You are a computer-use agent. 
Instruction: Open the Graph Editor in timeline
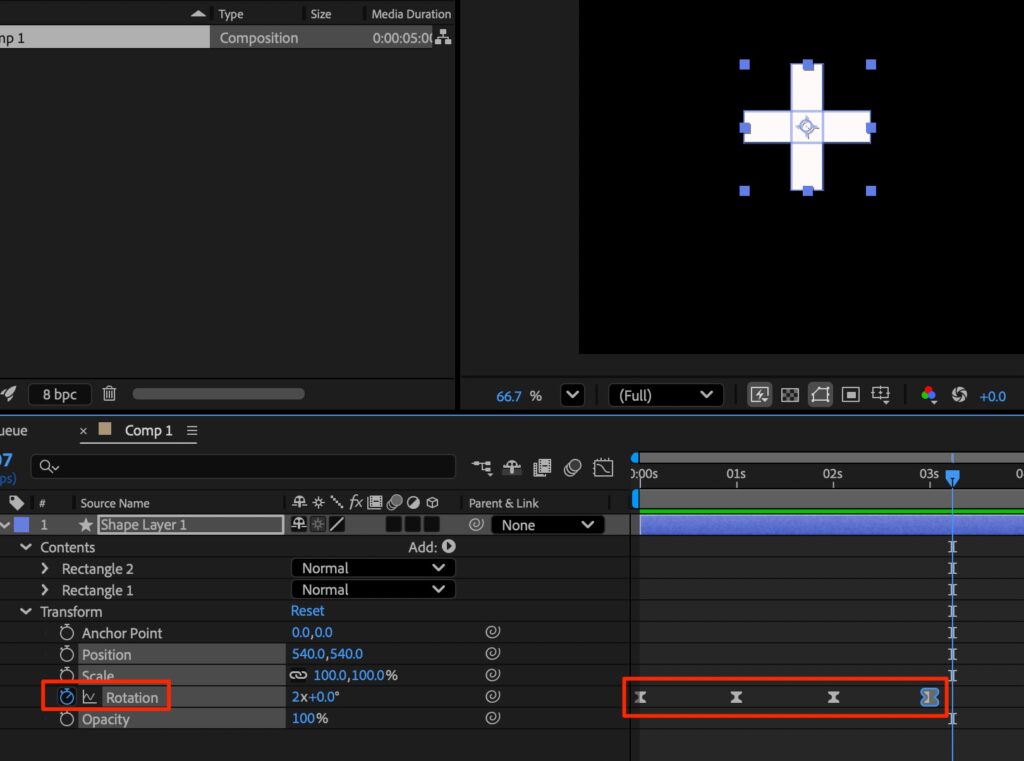pos(603,467)
